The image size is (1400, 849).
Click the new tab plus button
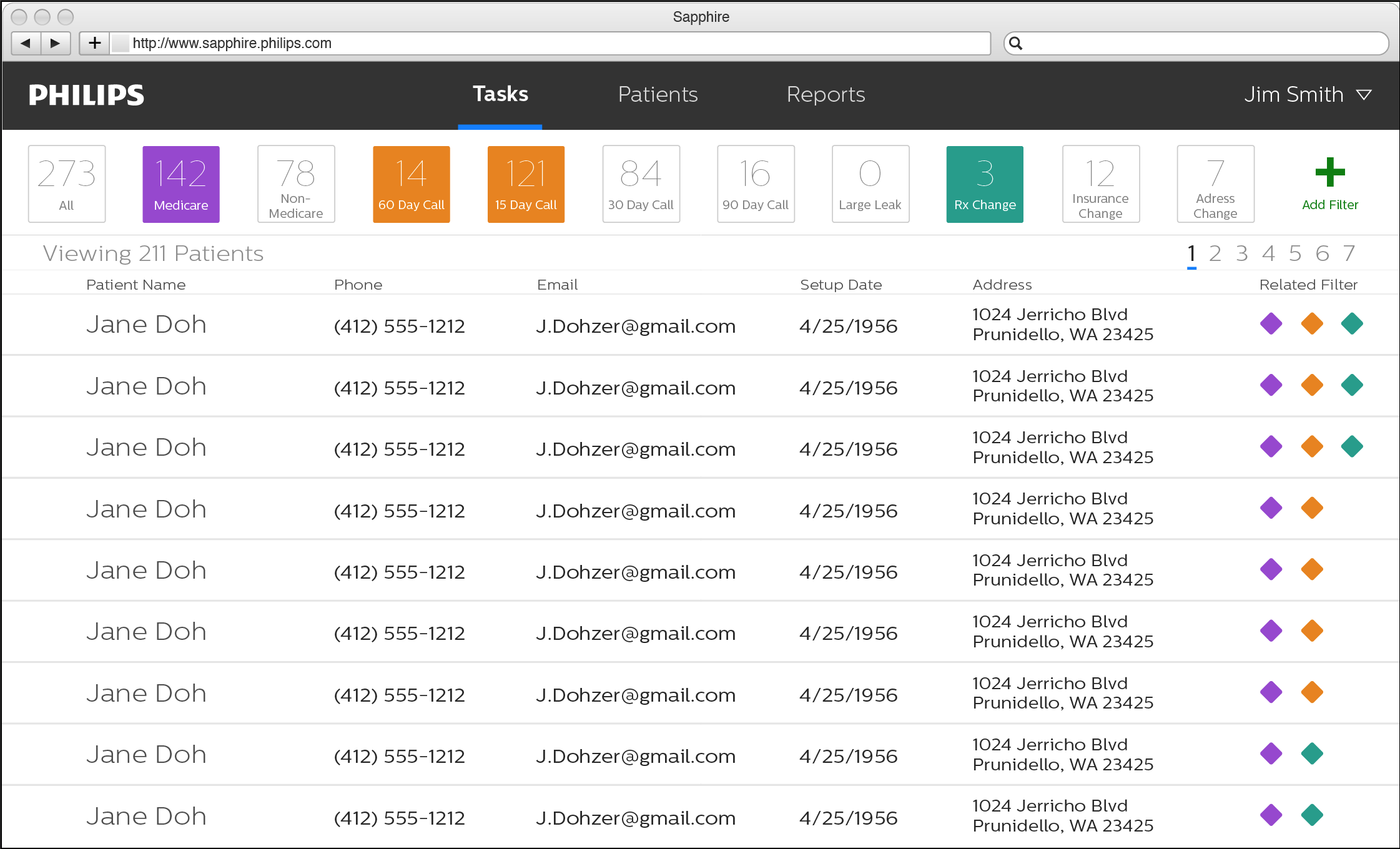point(94,43)
